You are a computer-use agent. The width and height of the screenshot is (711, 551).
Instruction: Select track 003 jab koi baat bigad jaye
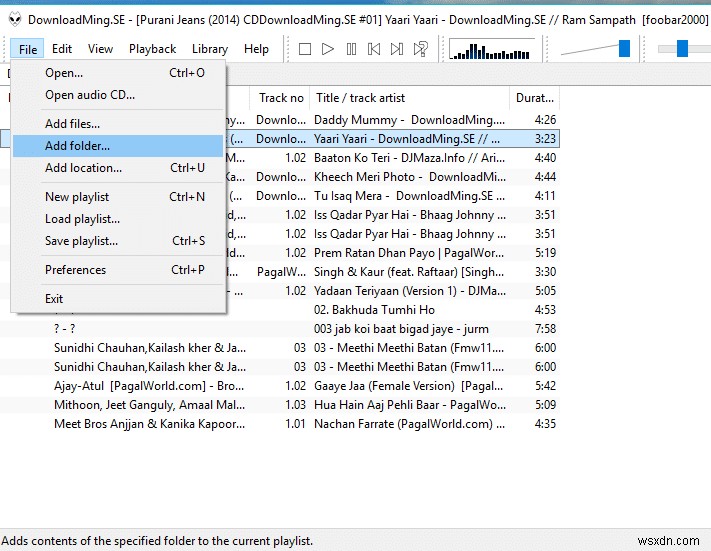point(401,329)
